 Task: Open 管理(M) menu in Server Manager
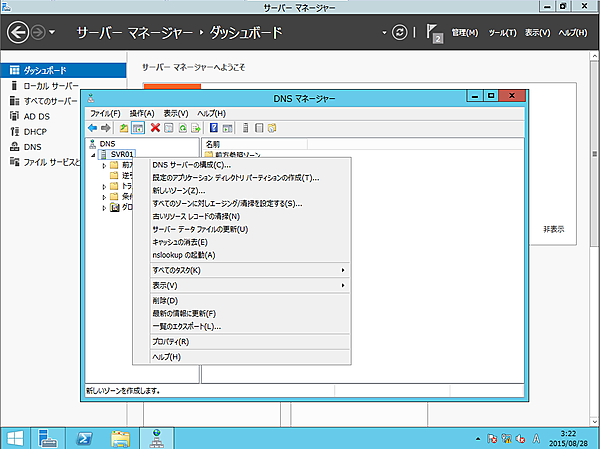click(465, 33)
